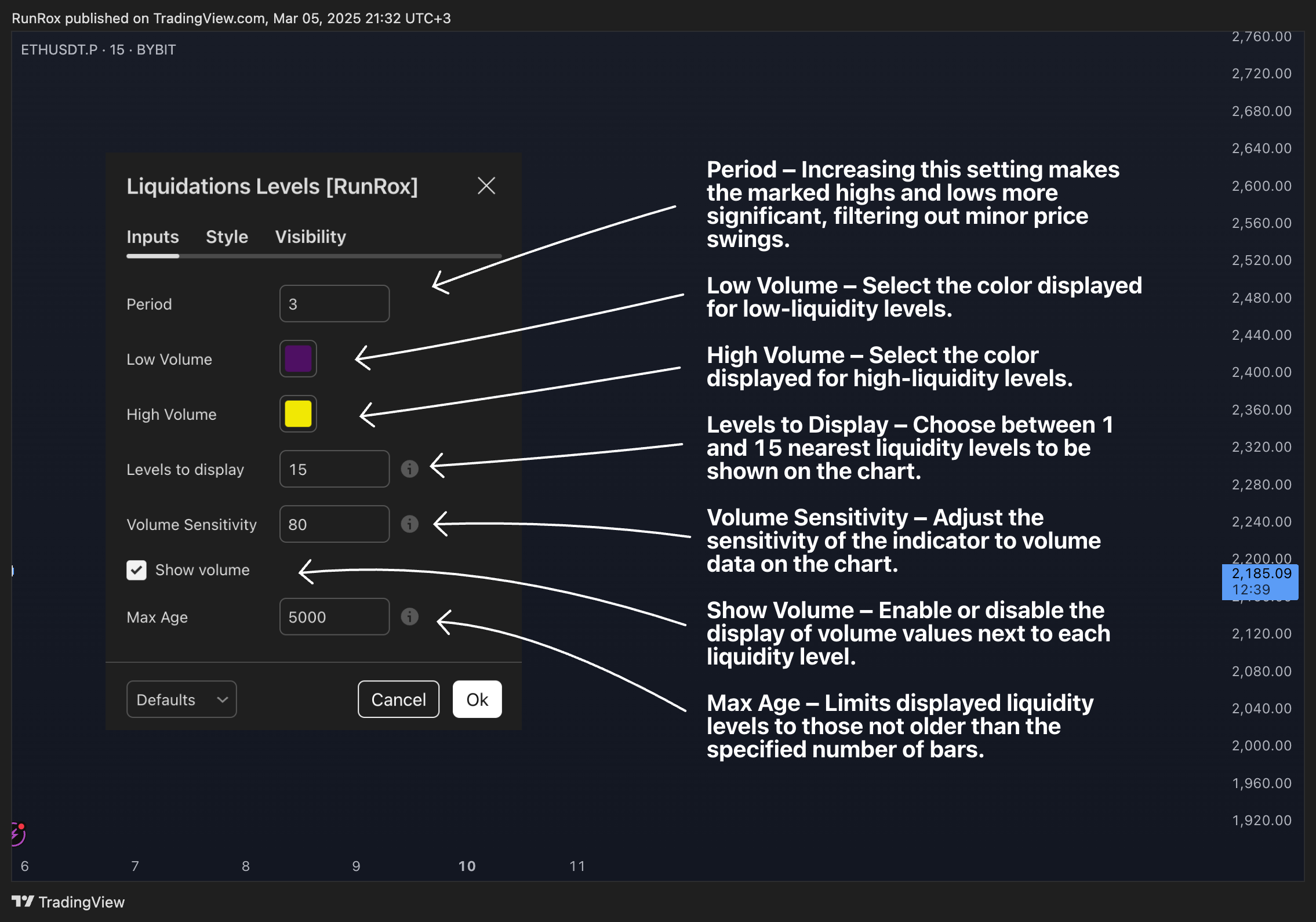This screenshot has height=922, width=1316.
Task: Switch to the Style tab
Action: (x=227, y=237)
